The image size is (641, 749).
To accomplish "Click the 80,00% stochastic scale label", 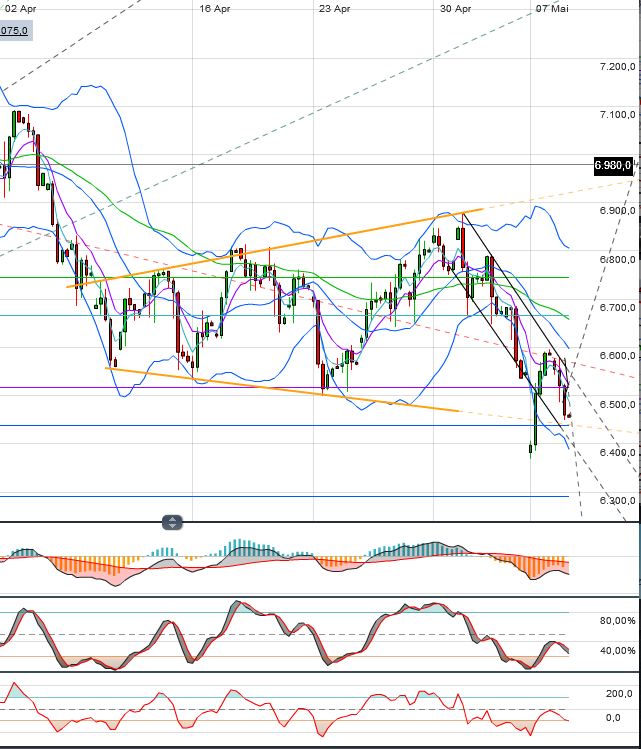I will (618, 621).
